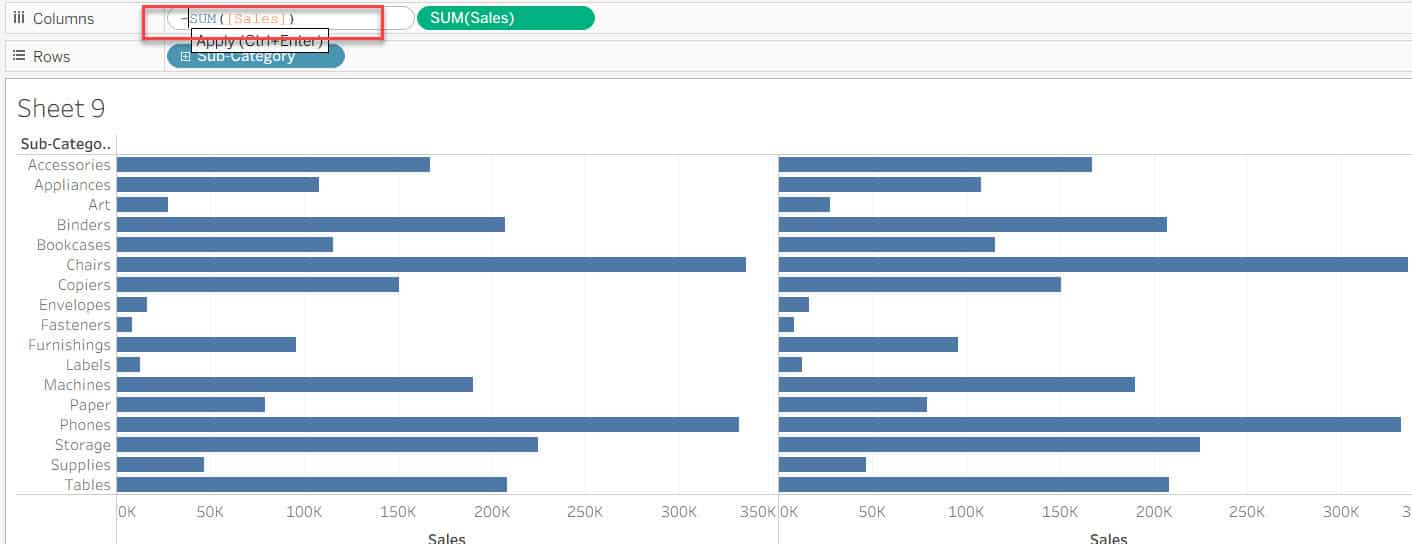This screenshot has height=544, width=1412.
Task: Click the Machines bar in the left chart
Action: coord(295,385)
